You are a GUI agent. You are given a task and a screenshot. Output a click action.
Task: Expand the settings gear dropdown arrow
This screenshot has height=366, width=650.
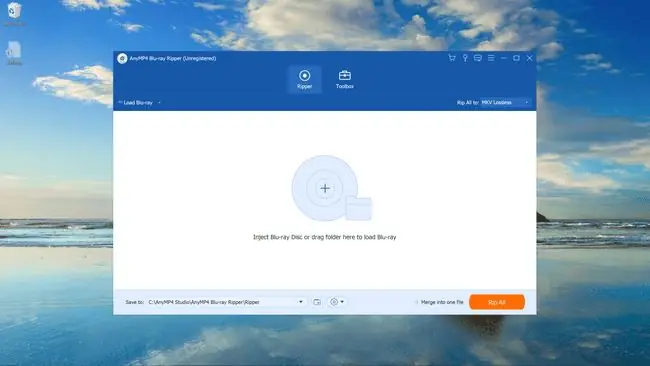(x=342, y=302)
